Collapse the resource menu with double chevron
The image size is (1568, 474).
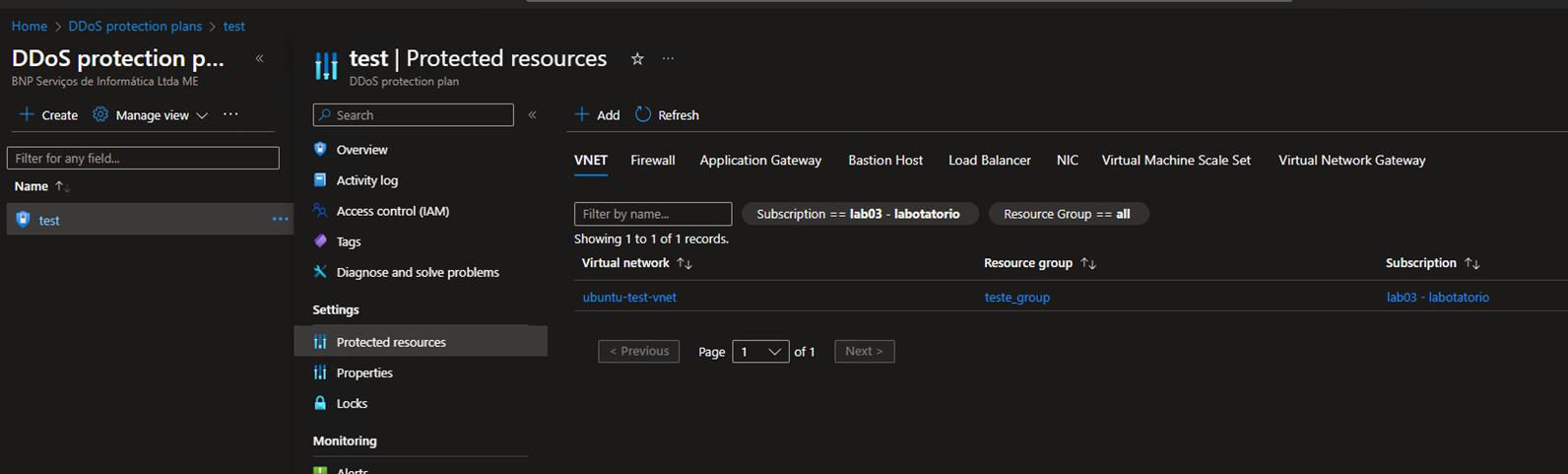click(x=532, y=114)
